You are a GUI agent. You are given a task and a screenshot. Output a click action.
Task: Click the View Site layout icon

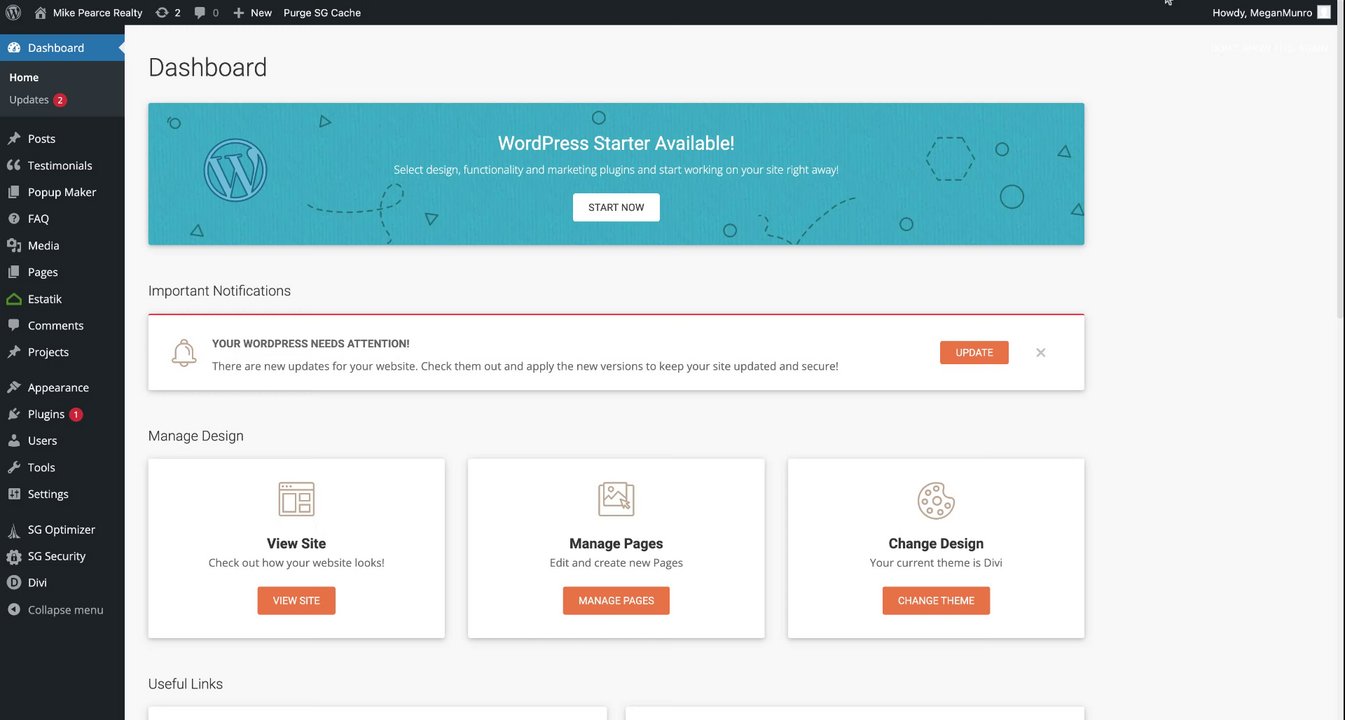click(x=296, y=499)
